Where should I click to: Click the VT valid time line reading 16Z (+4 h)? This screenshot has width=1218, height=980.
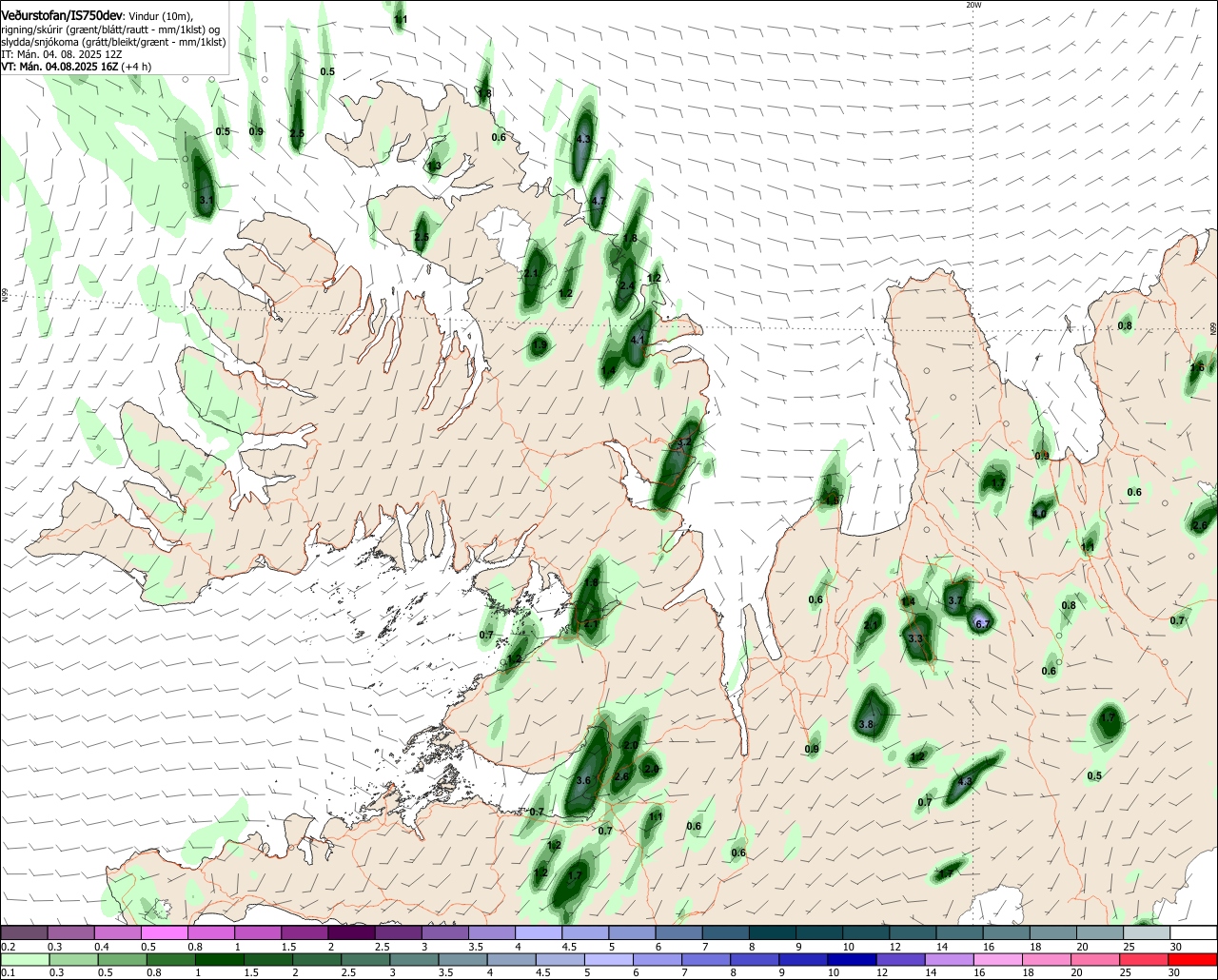75,68
